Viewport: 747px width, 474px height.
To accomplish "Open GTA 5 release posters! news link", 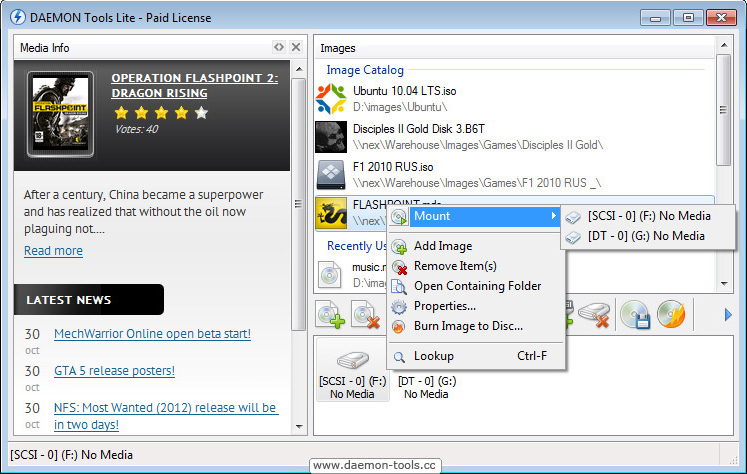I will 114,371.
